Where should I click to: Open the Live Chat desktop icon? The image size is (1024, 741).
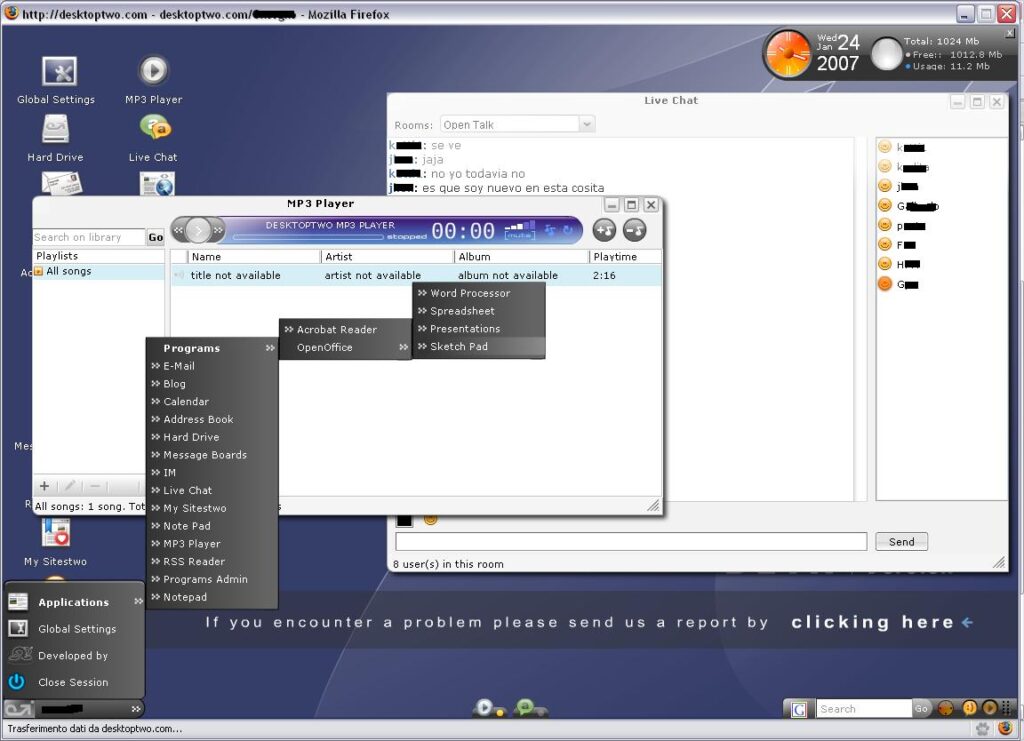[x=155, y=128]
